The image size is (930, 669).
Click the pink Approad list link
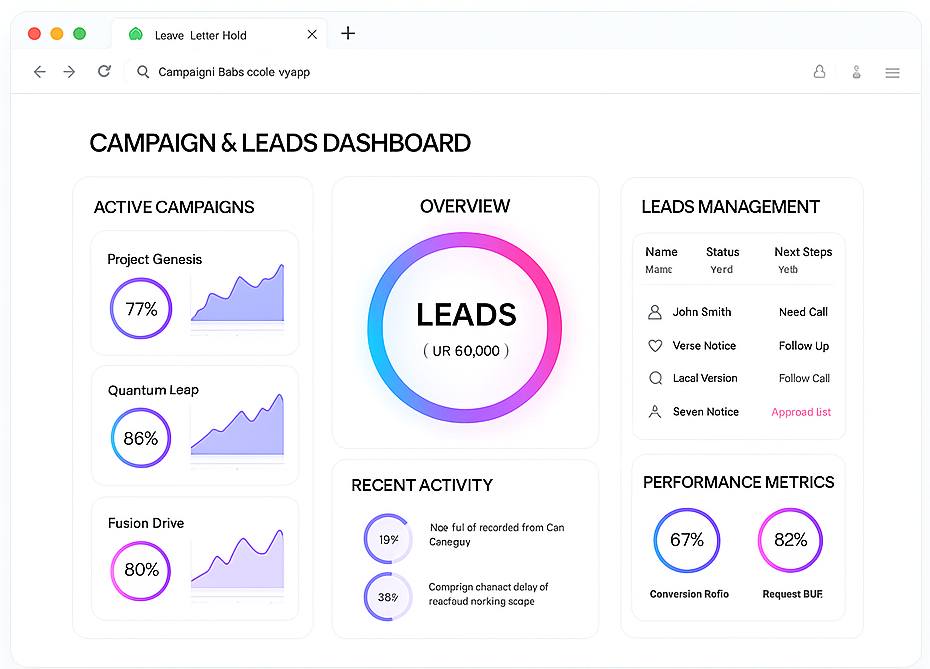click(803, 411)
